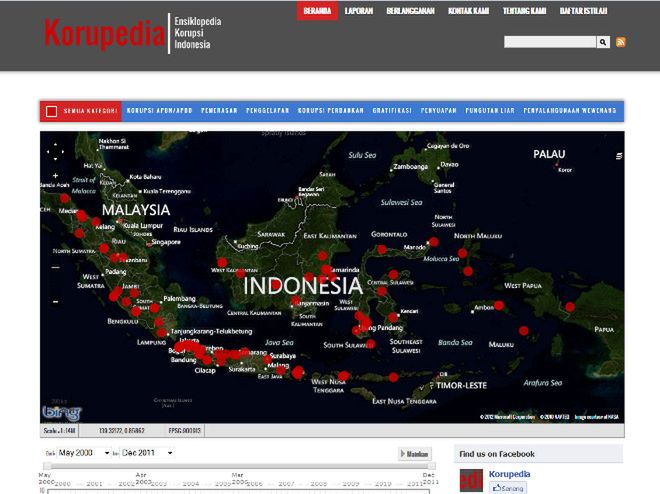Click the map pan arrows control
Image resolution: width=660 pixels, height=494 pixels.
tap(55, 152)
